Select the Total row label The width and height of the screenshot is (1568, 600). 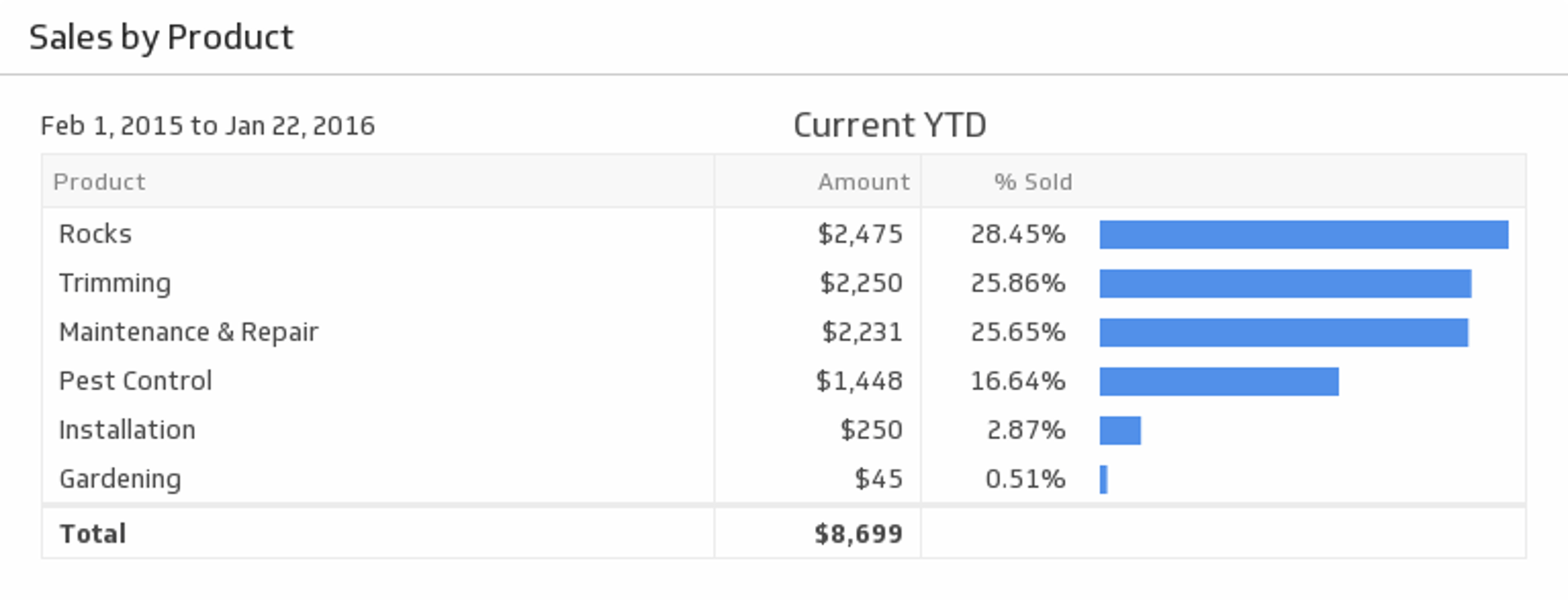point(92,534)
